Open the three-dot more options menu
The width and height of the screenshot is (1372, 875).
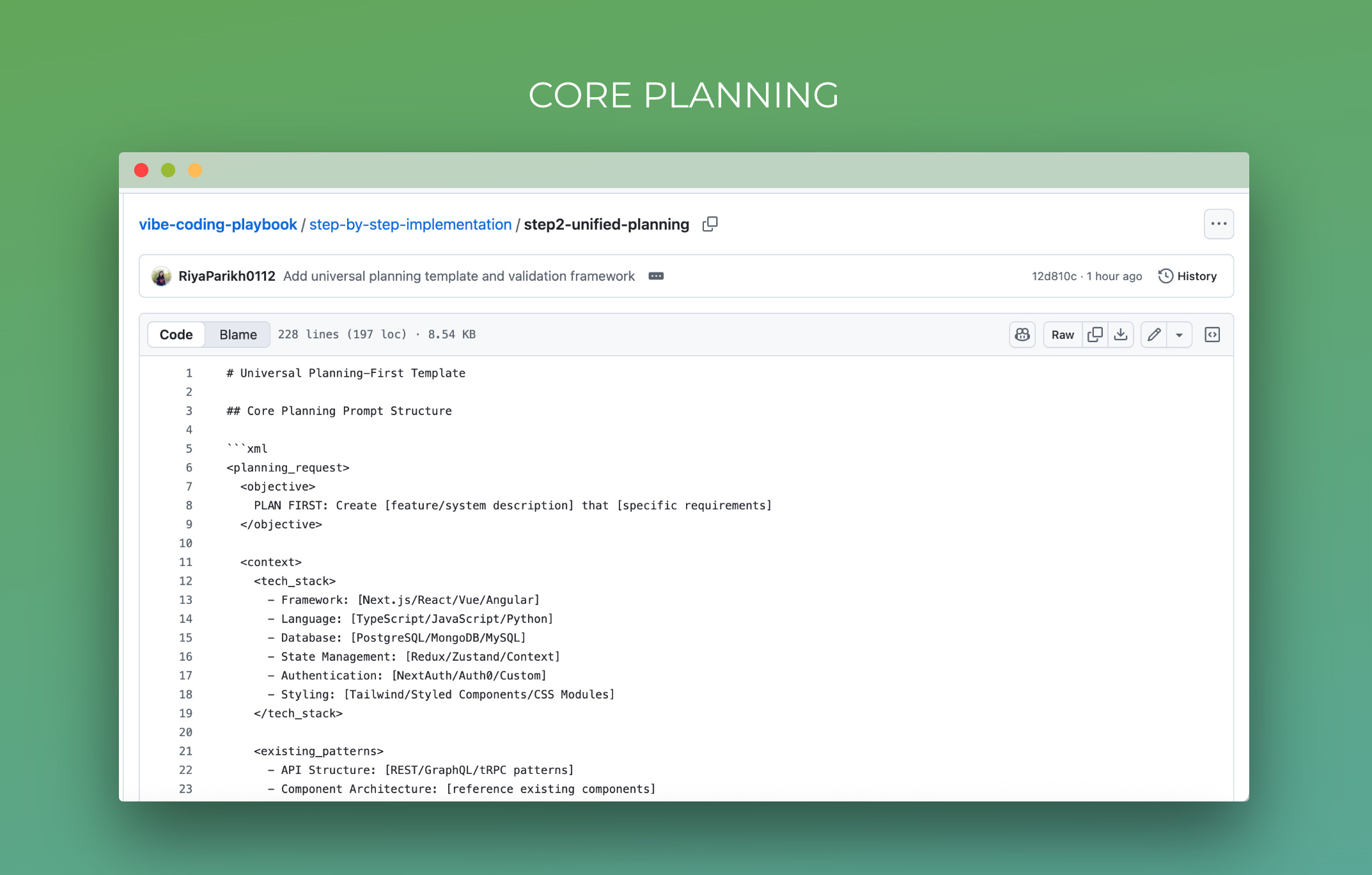[x=1218, y=224]
